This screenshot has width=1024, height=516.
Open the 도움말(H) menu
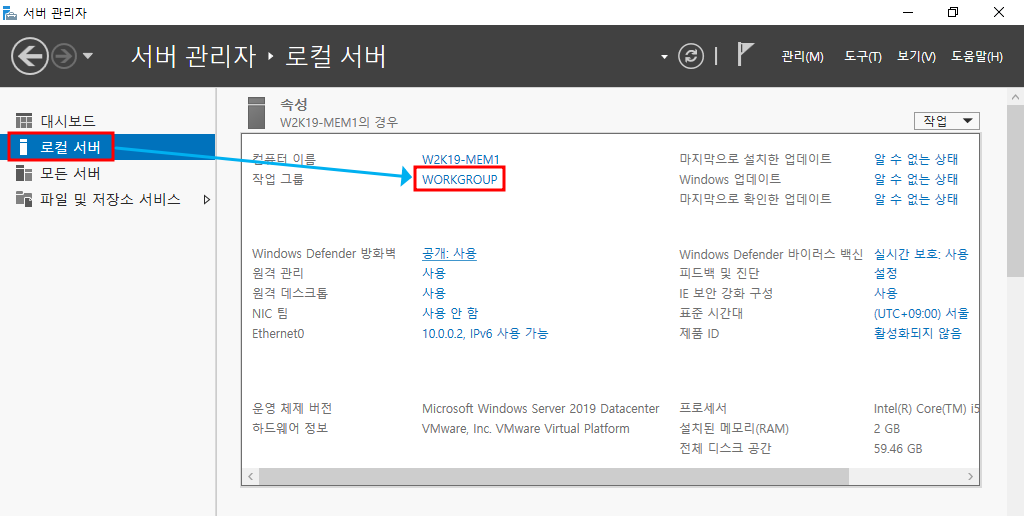(x=977, y=57)
